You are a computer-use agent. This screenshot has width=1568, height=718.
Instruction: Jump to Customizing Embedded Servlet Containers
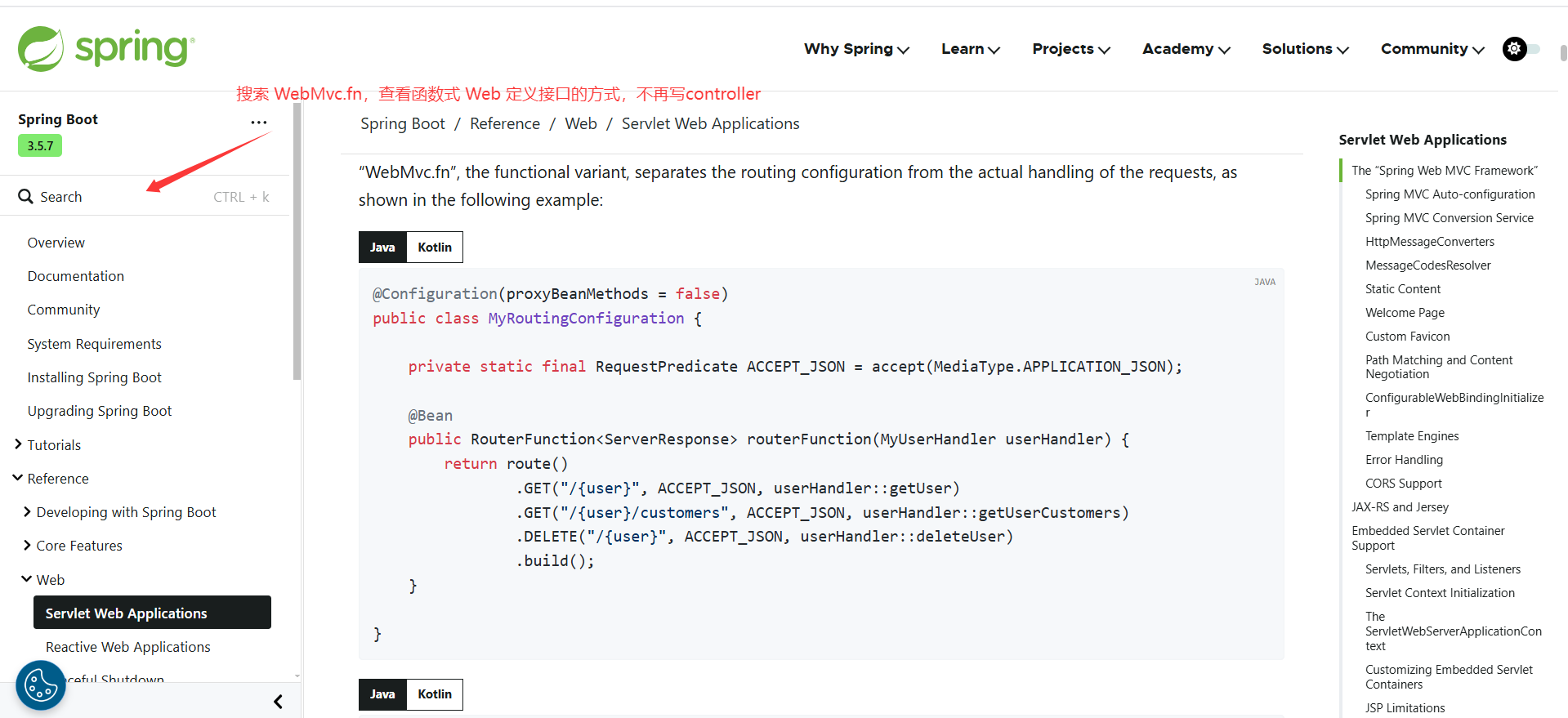point(1450,677)
